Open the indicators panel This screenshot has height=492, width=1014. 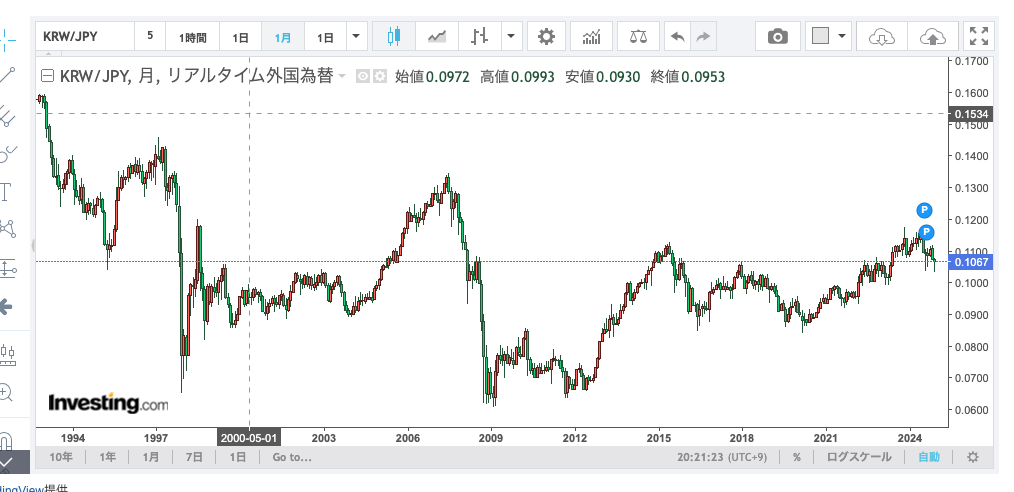point(592,37)
